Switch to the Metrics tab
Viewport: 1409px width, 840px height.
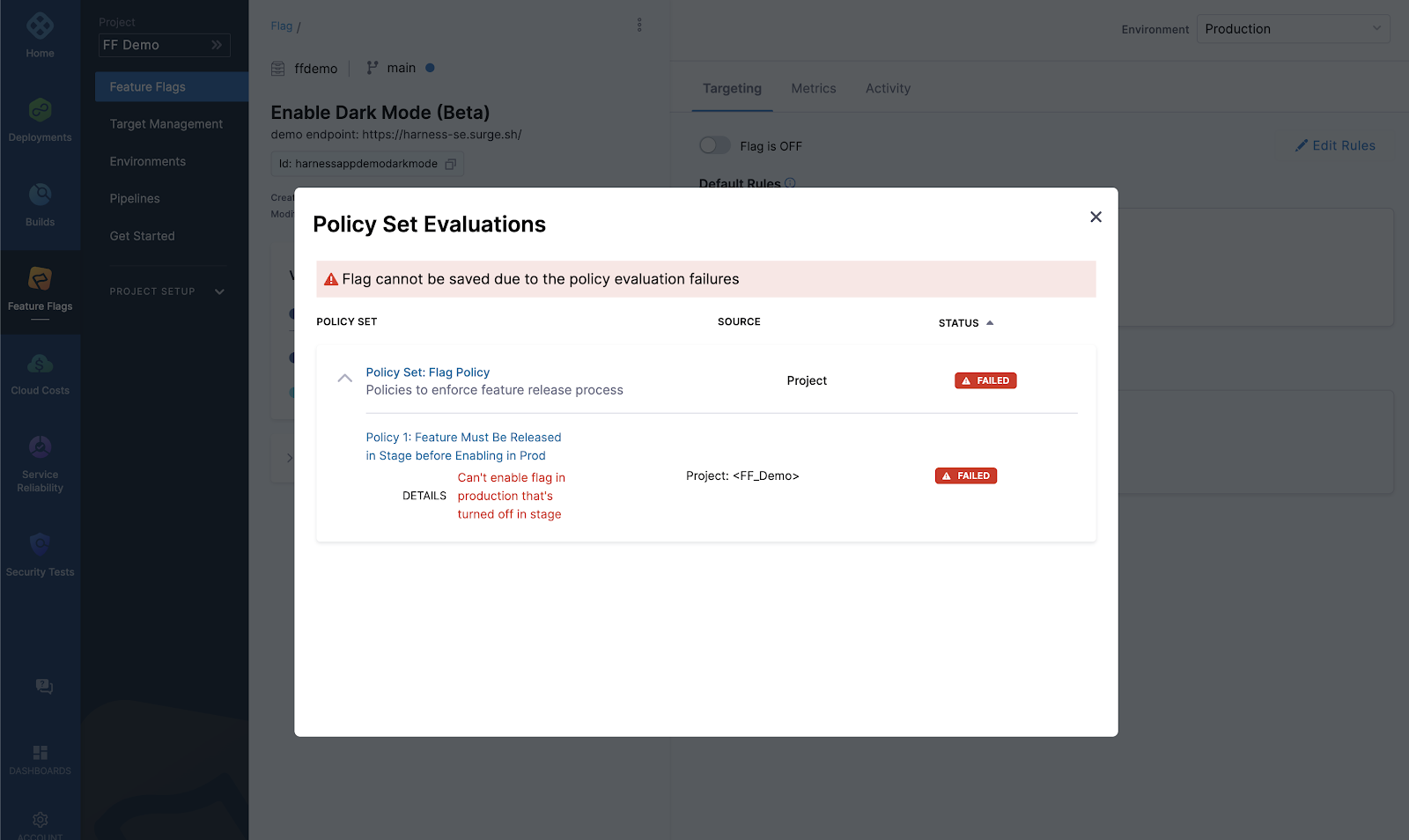click(813, 88)
